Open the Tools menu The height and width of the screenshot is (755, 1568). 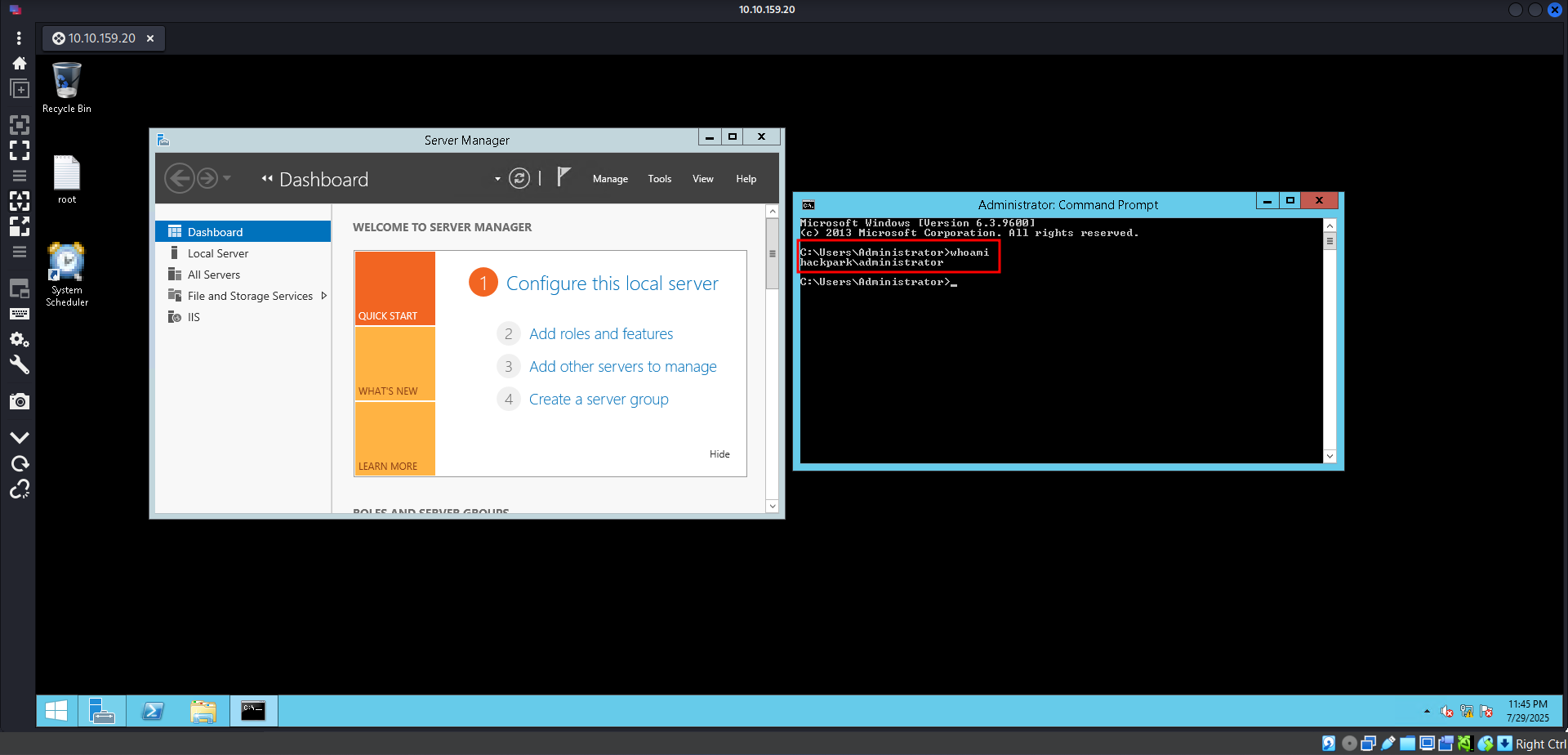click(x=659, y=179)
